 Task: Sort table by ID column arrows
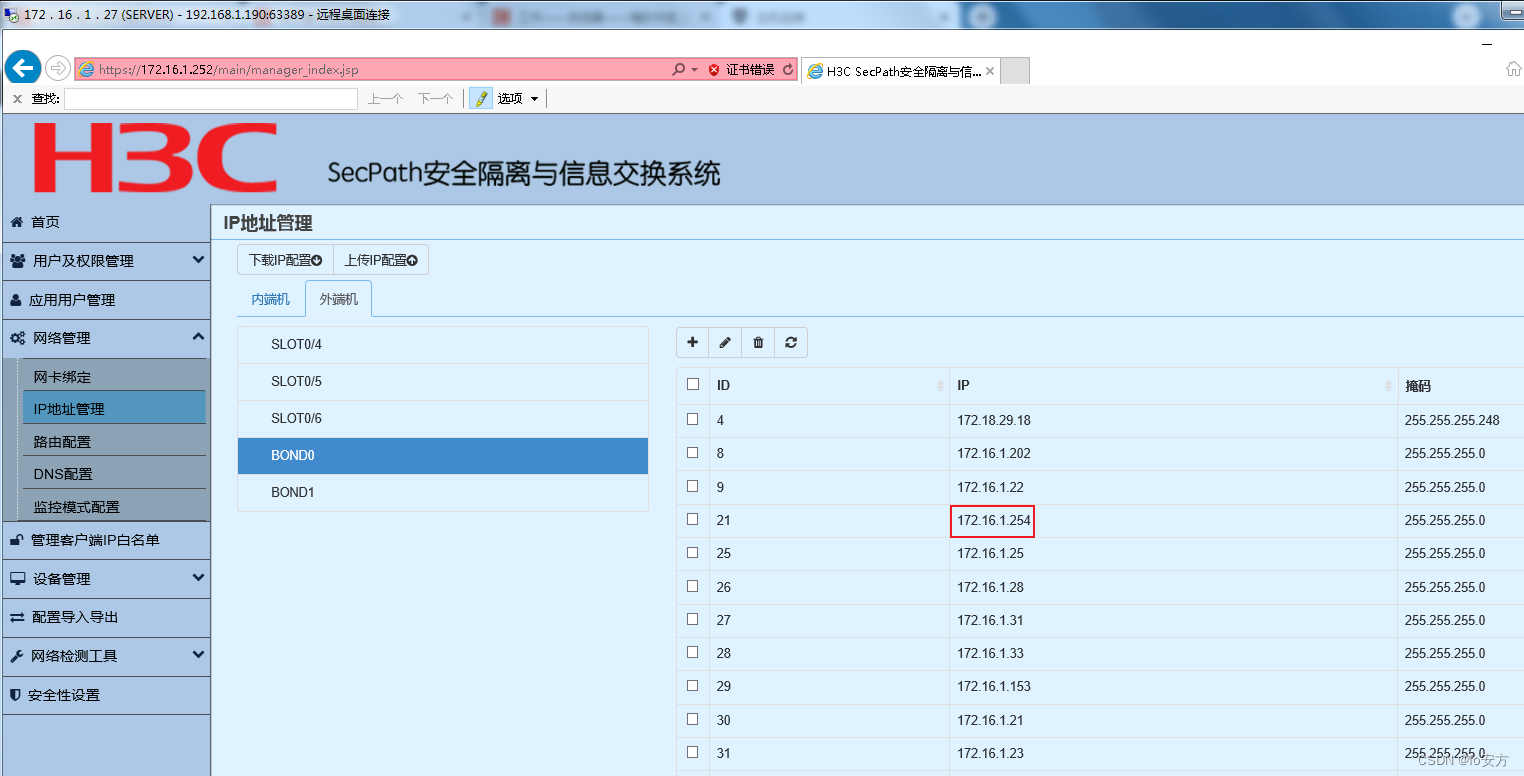pos(940,386)
